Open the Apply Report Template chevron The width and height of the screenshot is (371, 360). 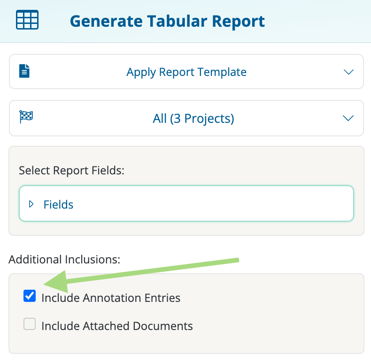pos(348,72)
